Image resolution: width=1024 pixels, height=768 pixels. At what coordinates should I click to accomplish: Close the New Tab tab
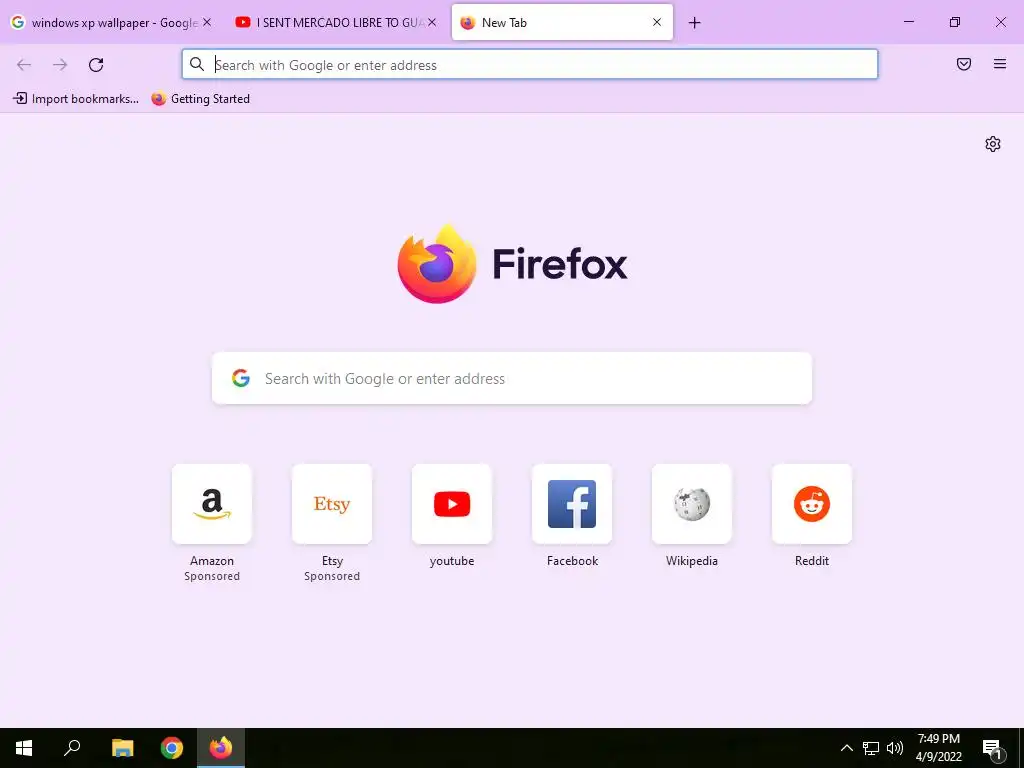click(657, 22)
